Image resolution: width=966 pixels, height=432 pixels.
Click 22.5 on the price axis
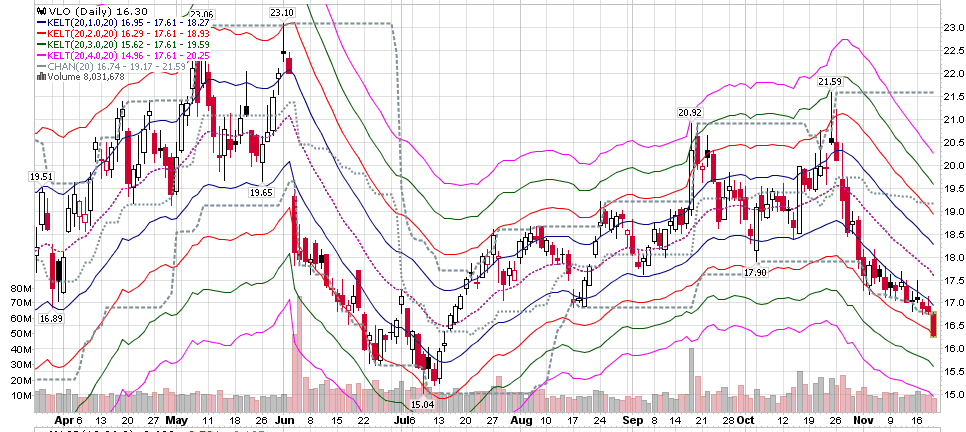[x=954, y=51]
